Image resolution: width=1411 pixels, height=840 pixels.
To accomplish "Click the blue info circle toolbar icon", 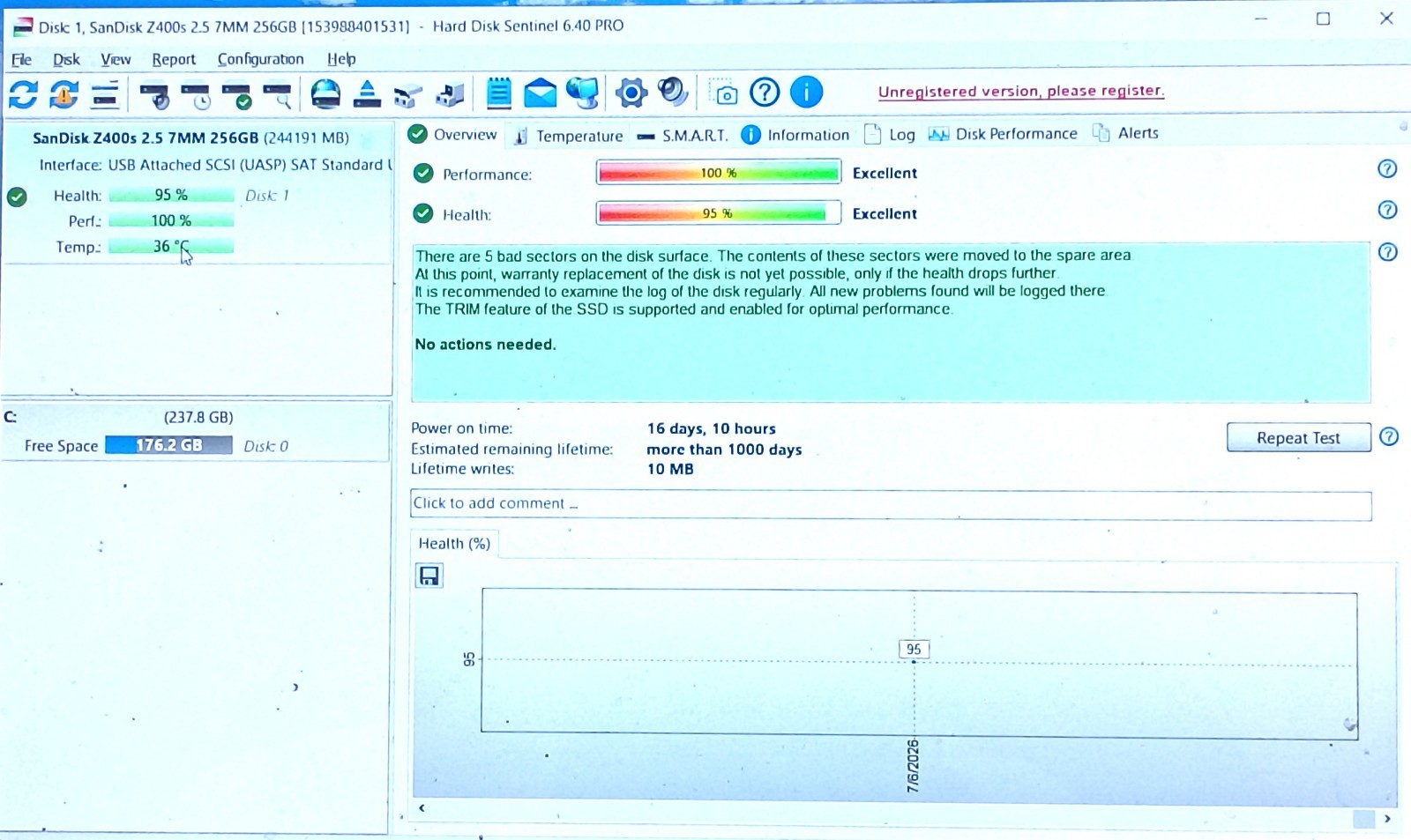I will (x=806, y=92).
